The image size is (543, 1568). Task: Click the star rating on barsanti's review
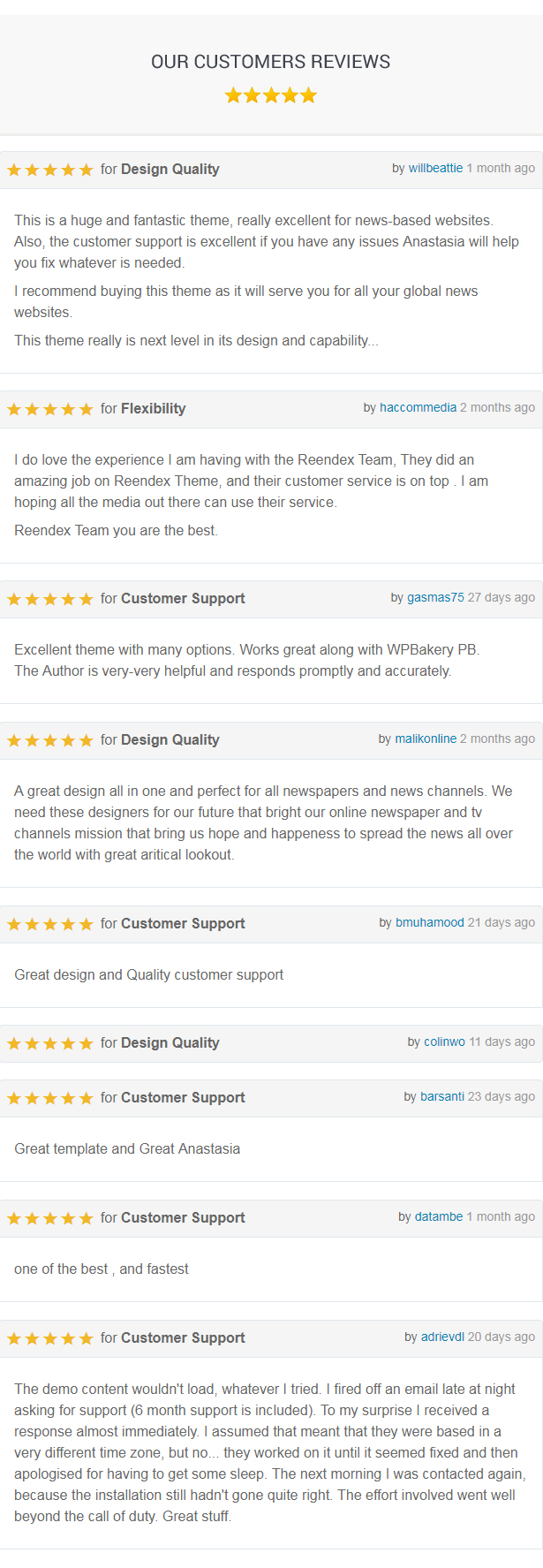(x=50, y=1098)
